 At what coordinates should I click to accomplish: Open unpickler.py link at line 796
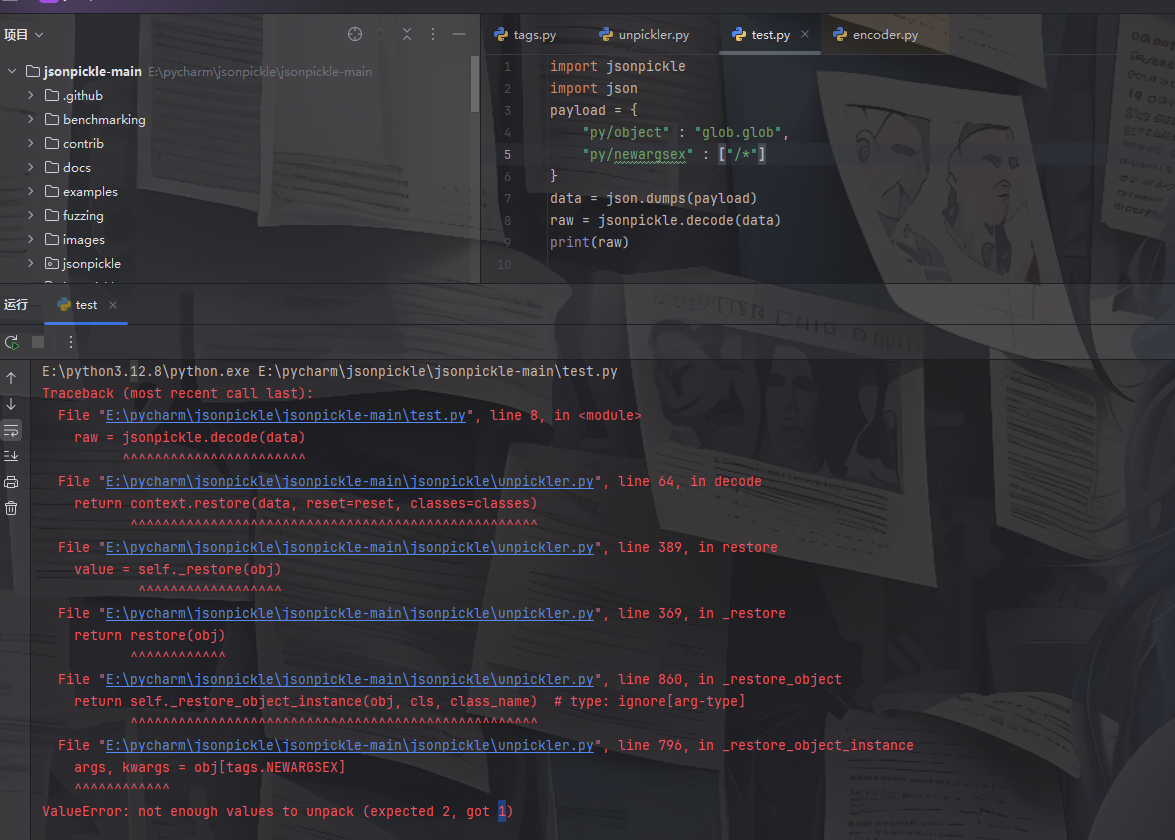pos(350,745)
